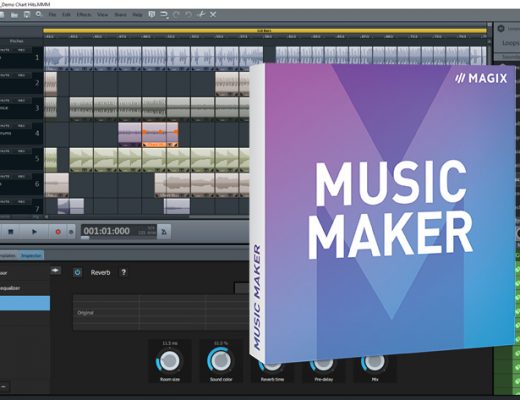
Task: Click the loop arrow icon with dropdown in the toolbar
Action: [164, 14]
